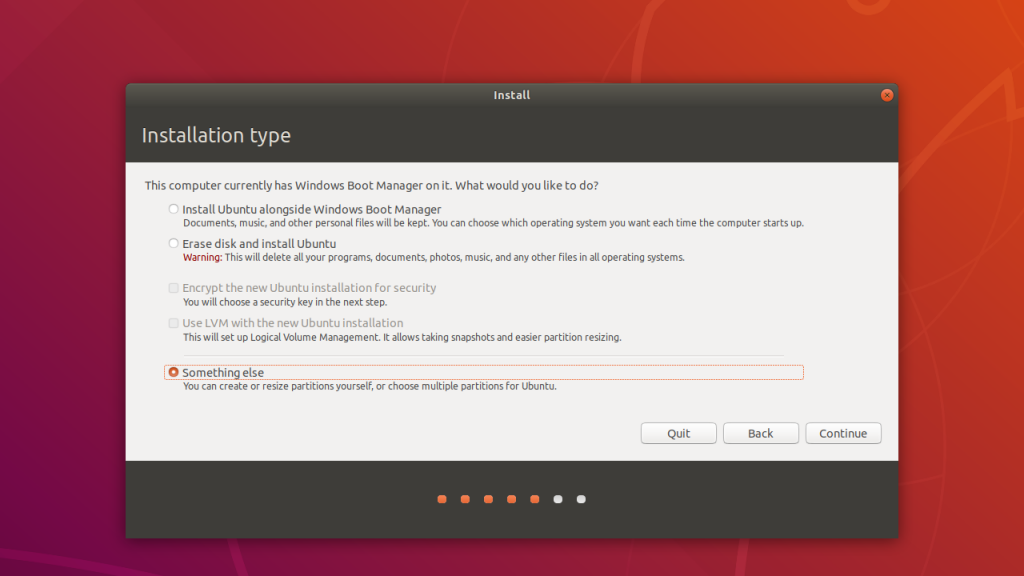Click Continue to proceed
1024x576 pixels.
coord(843,433)
